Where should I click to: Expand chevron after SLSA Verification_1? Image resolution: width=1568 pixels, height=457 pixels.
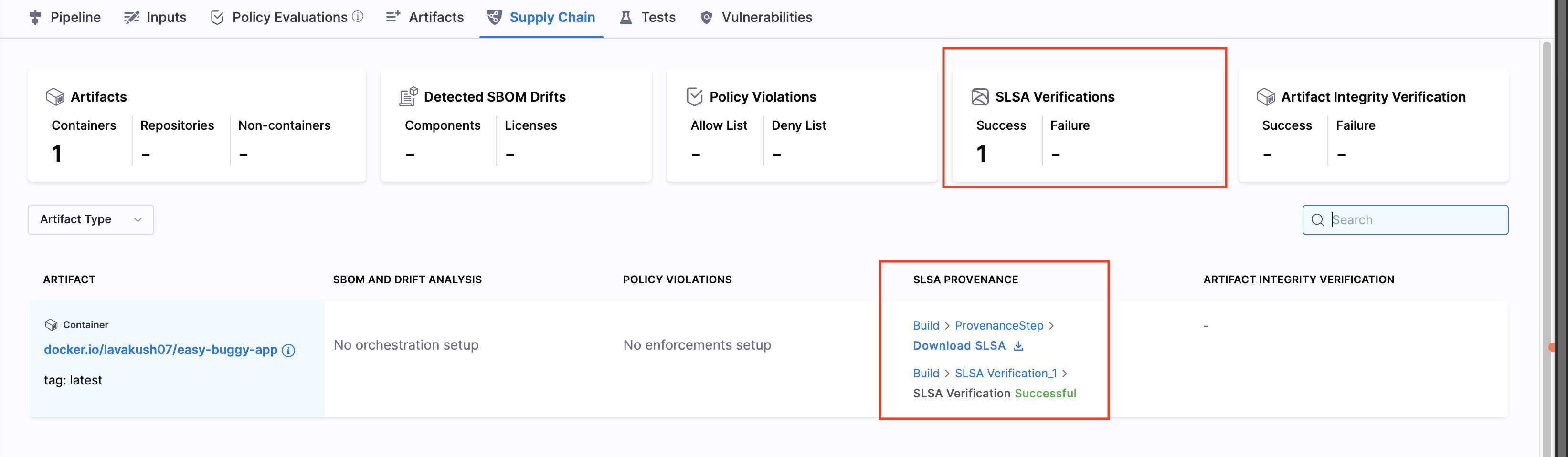pos(1065,373)
